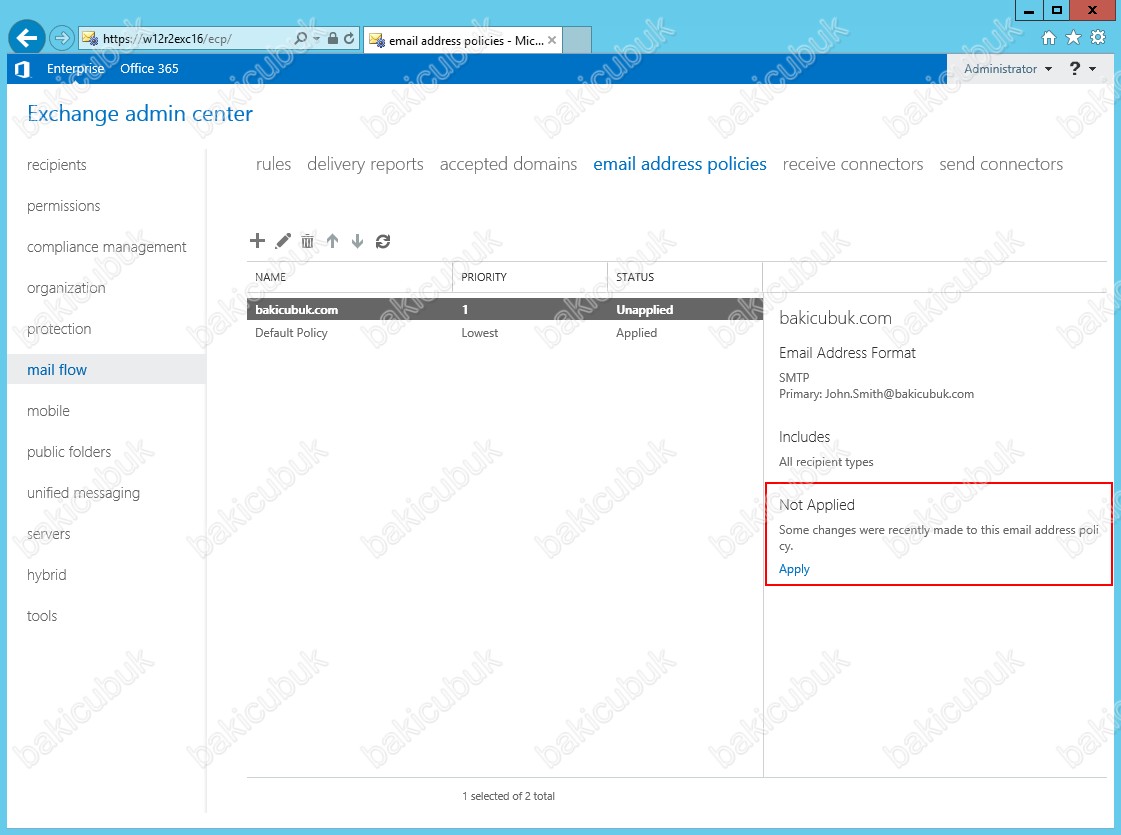Decrease priority with the down arrow

coord(357,241)
